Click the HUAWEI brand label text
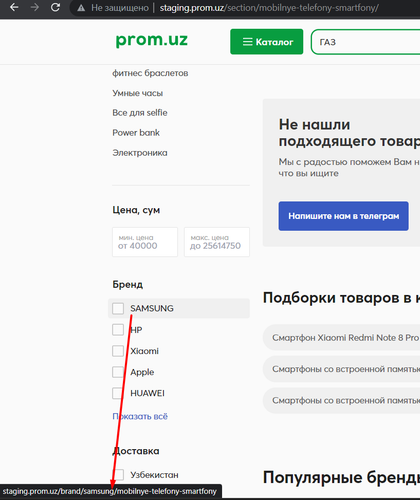Viewport: 420px width, 500px height. [x=147, y=393]
